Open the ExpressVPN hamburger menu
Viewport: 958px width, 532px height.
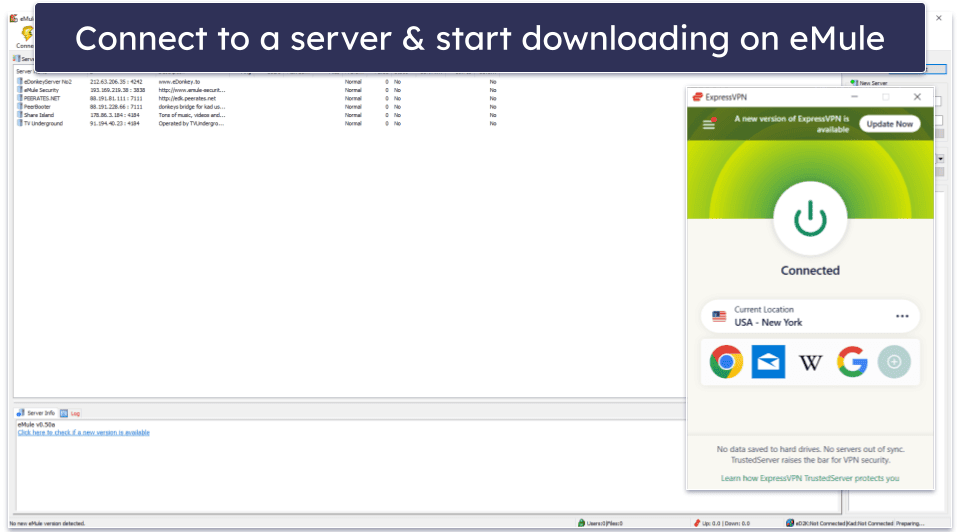[709, 124]
